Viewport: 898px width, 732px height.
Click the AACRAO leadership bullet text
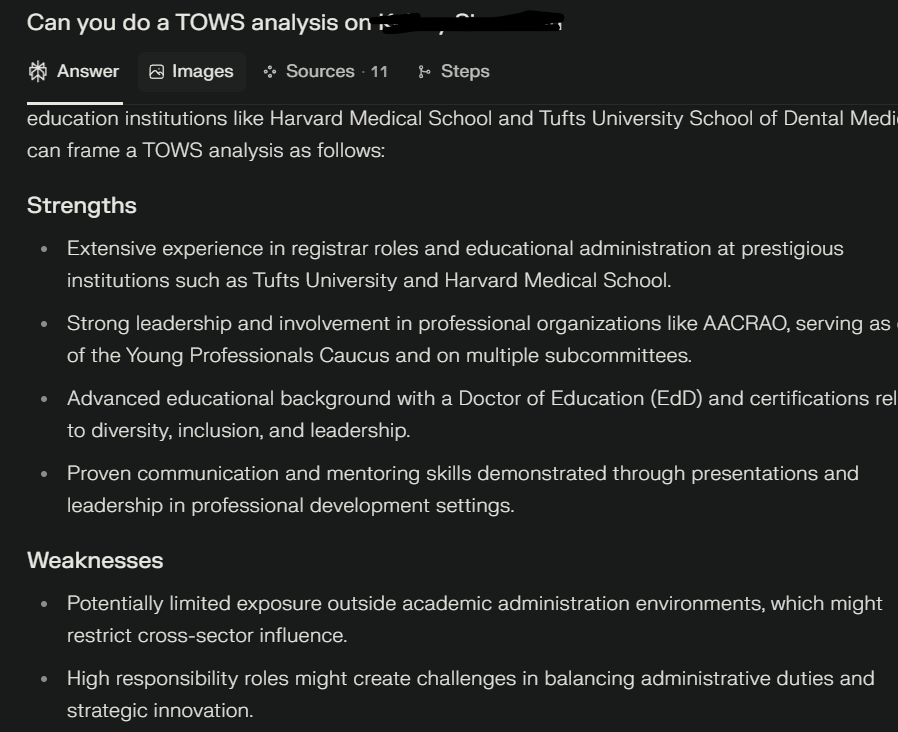point(482,339)
